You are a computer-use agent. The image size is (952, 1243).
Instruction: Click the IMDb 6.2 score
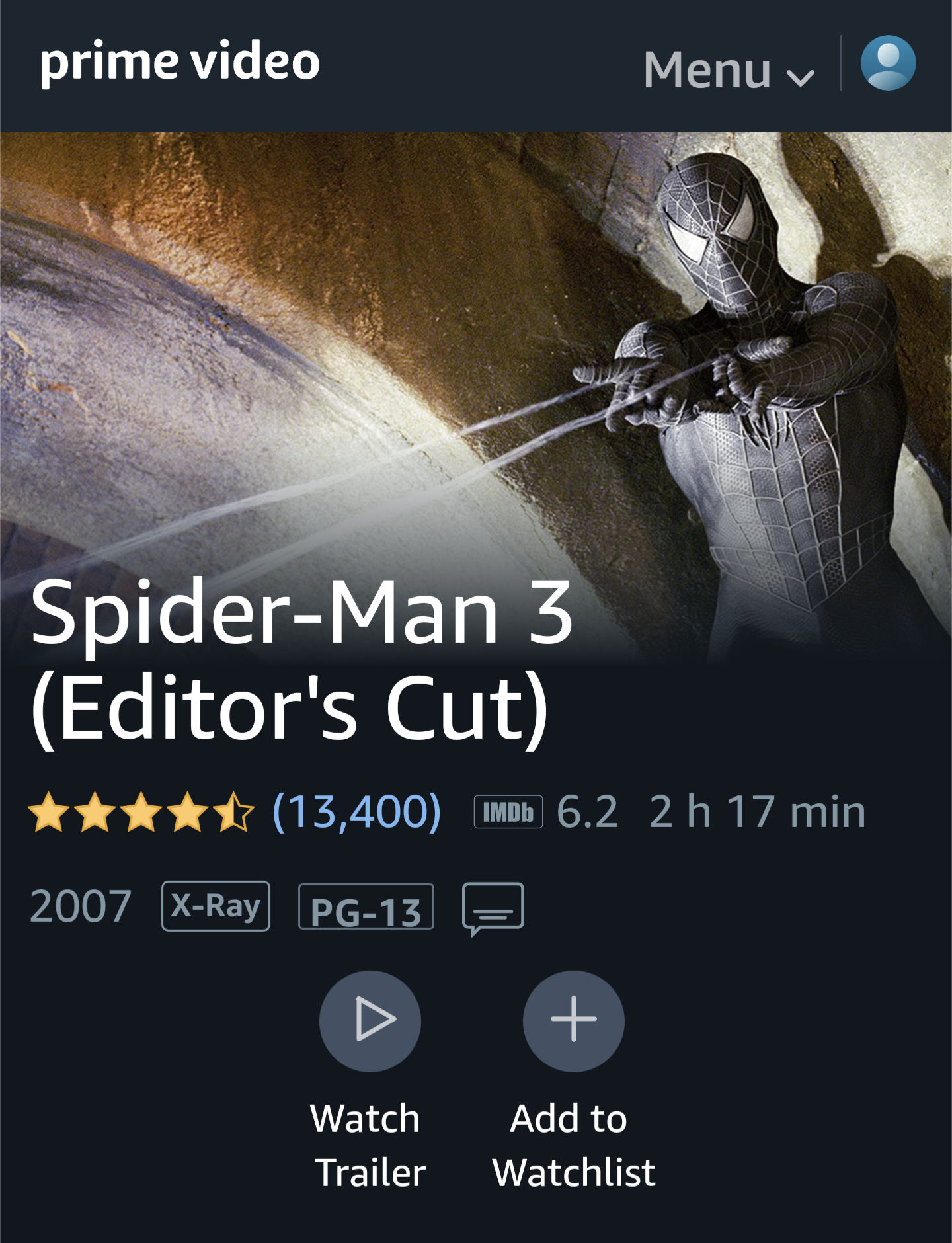tap(588, 812)
